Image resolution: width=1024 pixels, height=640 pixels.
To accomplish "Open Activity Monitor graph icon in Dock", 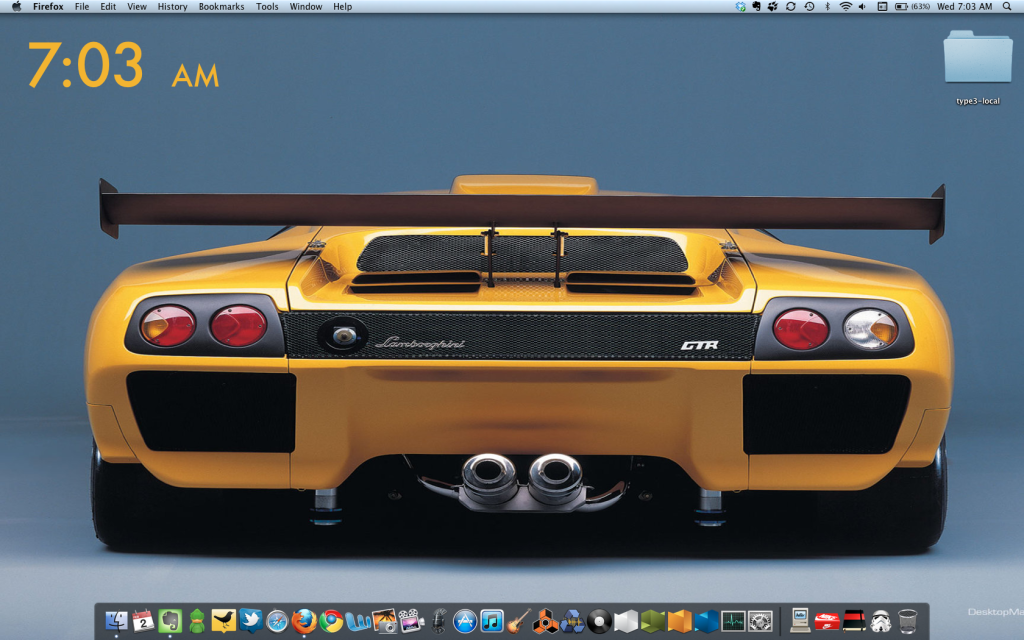I will tap(733, 621).
